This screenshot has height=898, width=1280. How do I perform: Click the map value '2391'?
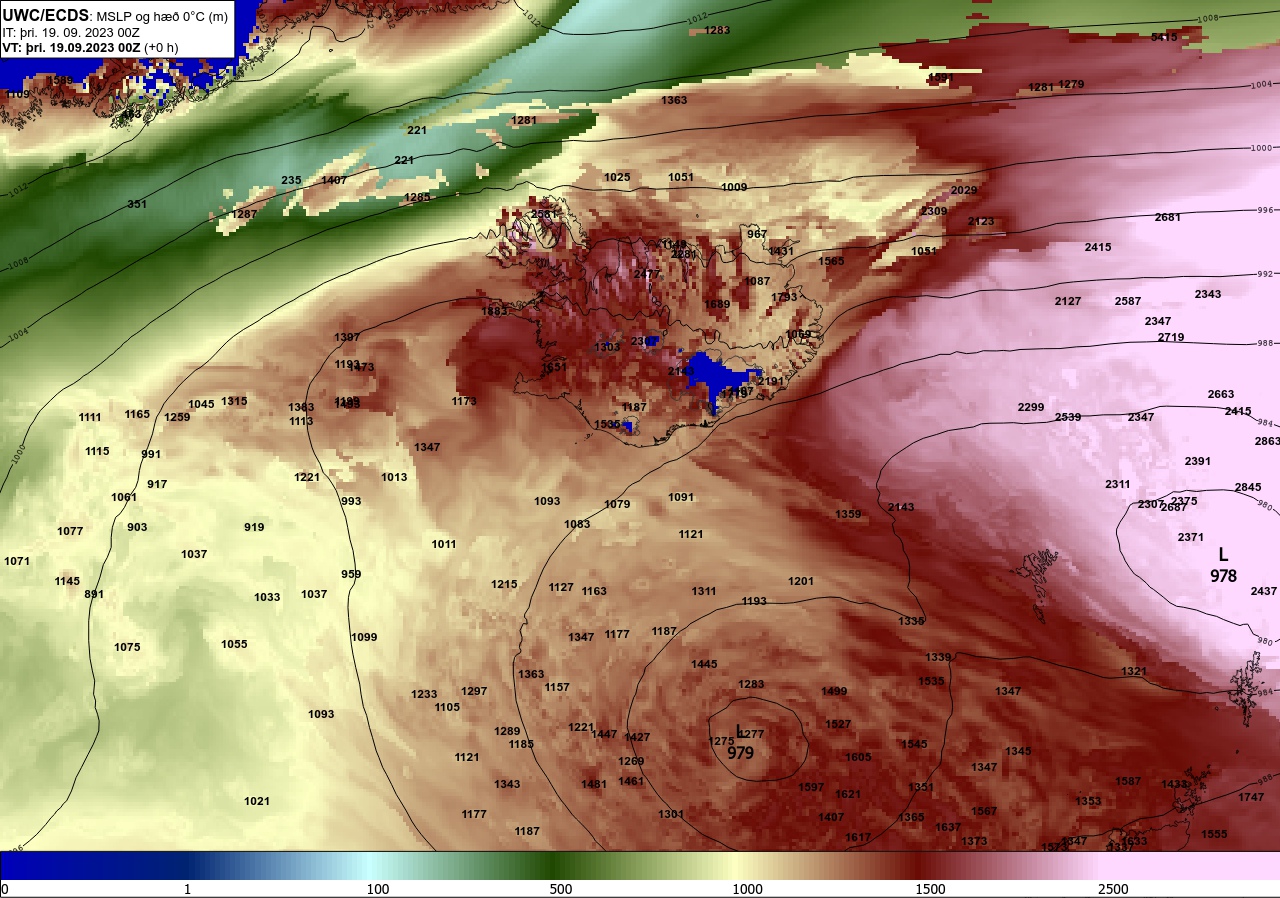tap(1198, 461)
